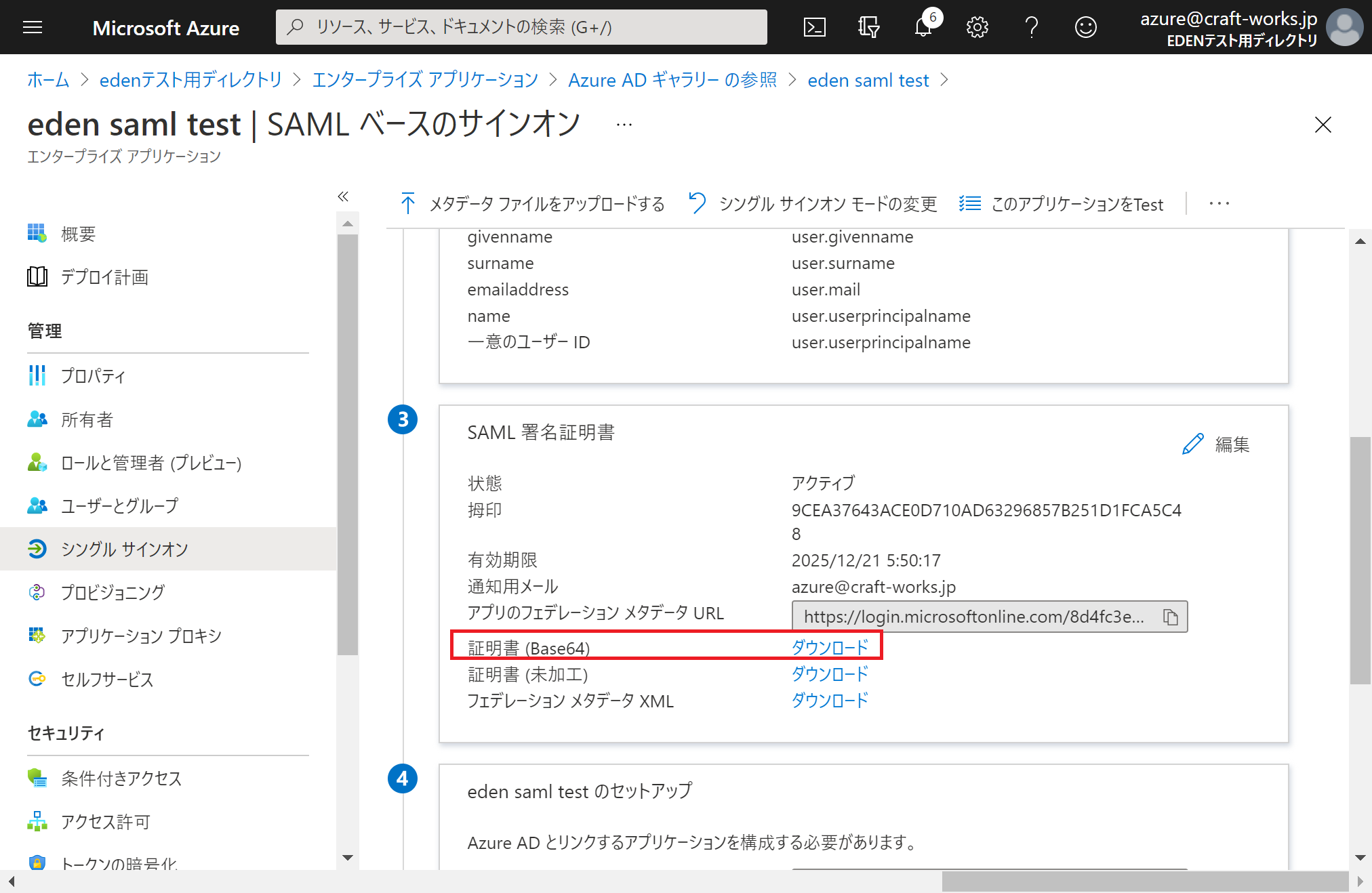The width and height of the screenshot is (1372, 893).
Task: Select claim value user.mail
Action: click(826, 289)
